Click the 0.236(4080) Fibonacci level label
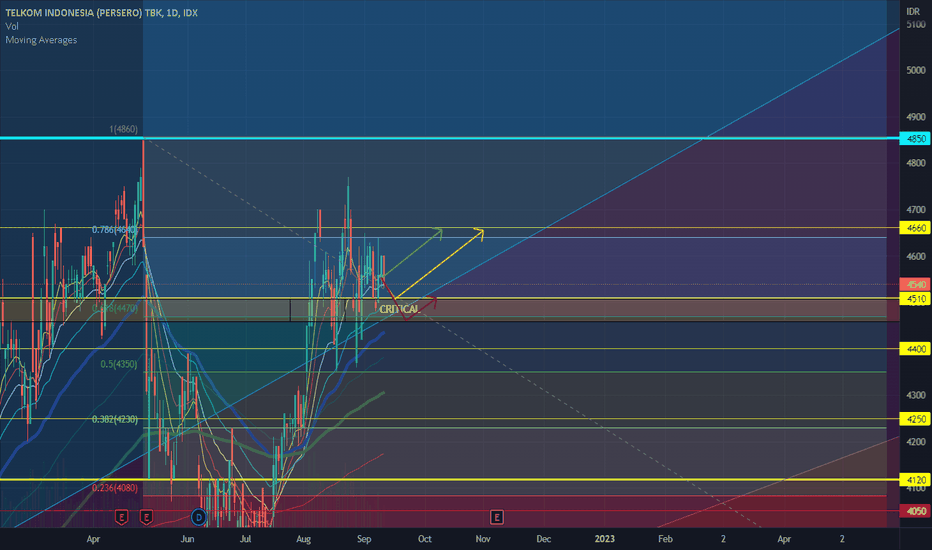Image resolution: width=932 pixels, height=550 pixels. 115,488
